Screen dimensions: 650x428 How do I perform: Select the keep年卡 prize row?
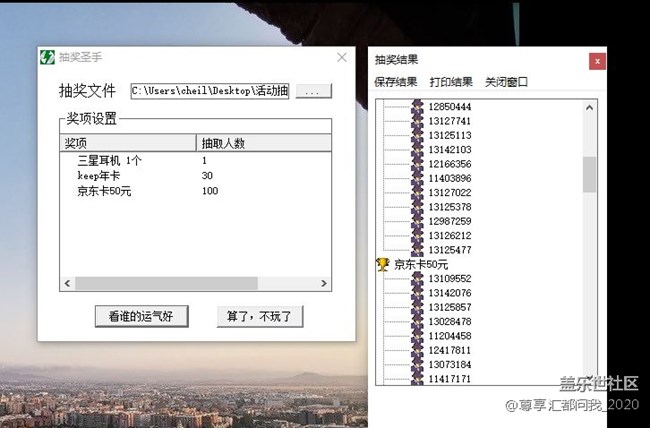195,176
